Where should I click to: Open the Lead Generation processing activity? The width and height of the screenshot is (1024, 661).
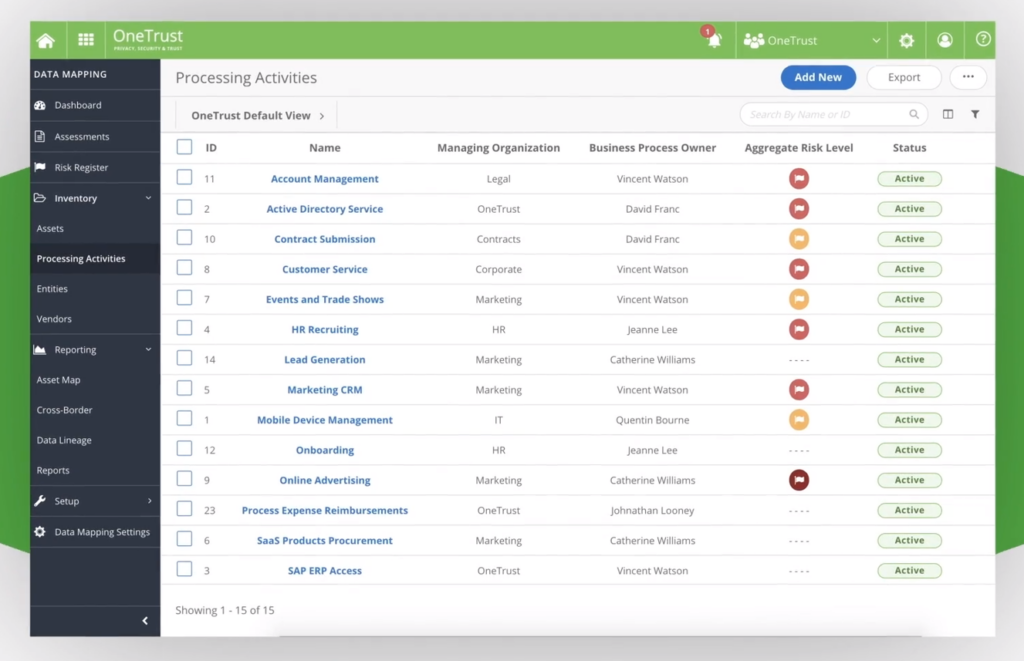point(324,359)
